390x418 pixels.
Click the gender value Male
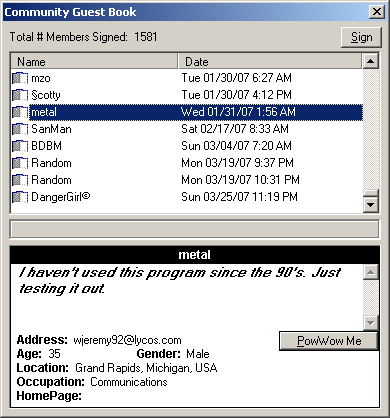[x=198, y=354]
